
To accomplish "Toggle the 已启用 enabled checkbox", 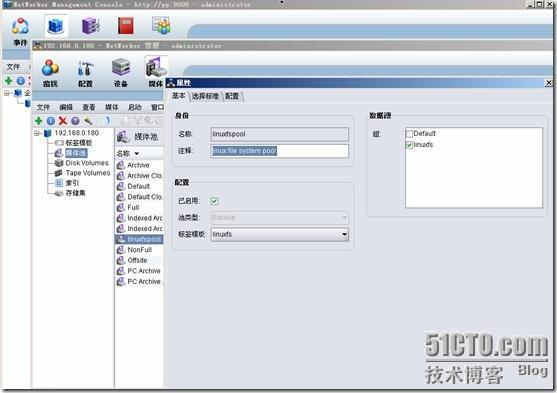I will coord(214,201).
